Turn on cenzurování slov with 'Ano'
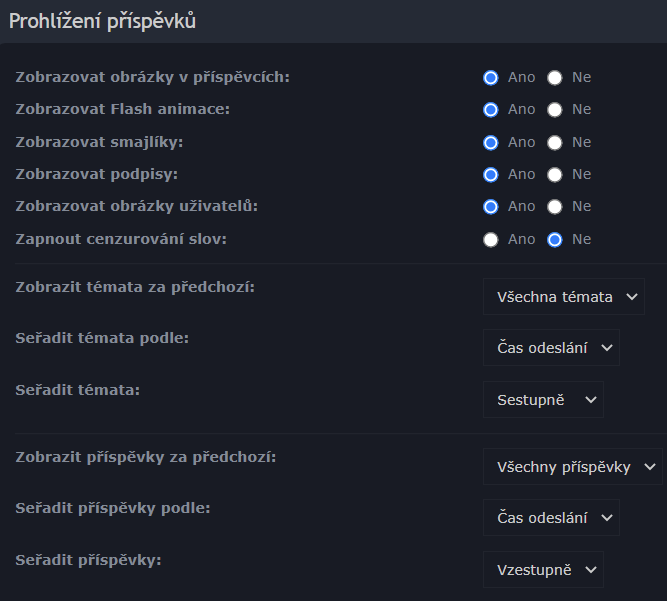The height and width of the screenshot is (601, 667). click(490, 239)
